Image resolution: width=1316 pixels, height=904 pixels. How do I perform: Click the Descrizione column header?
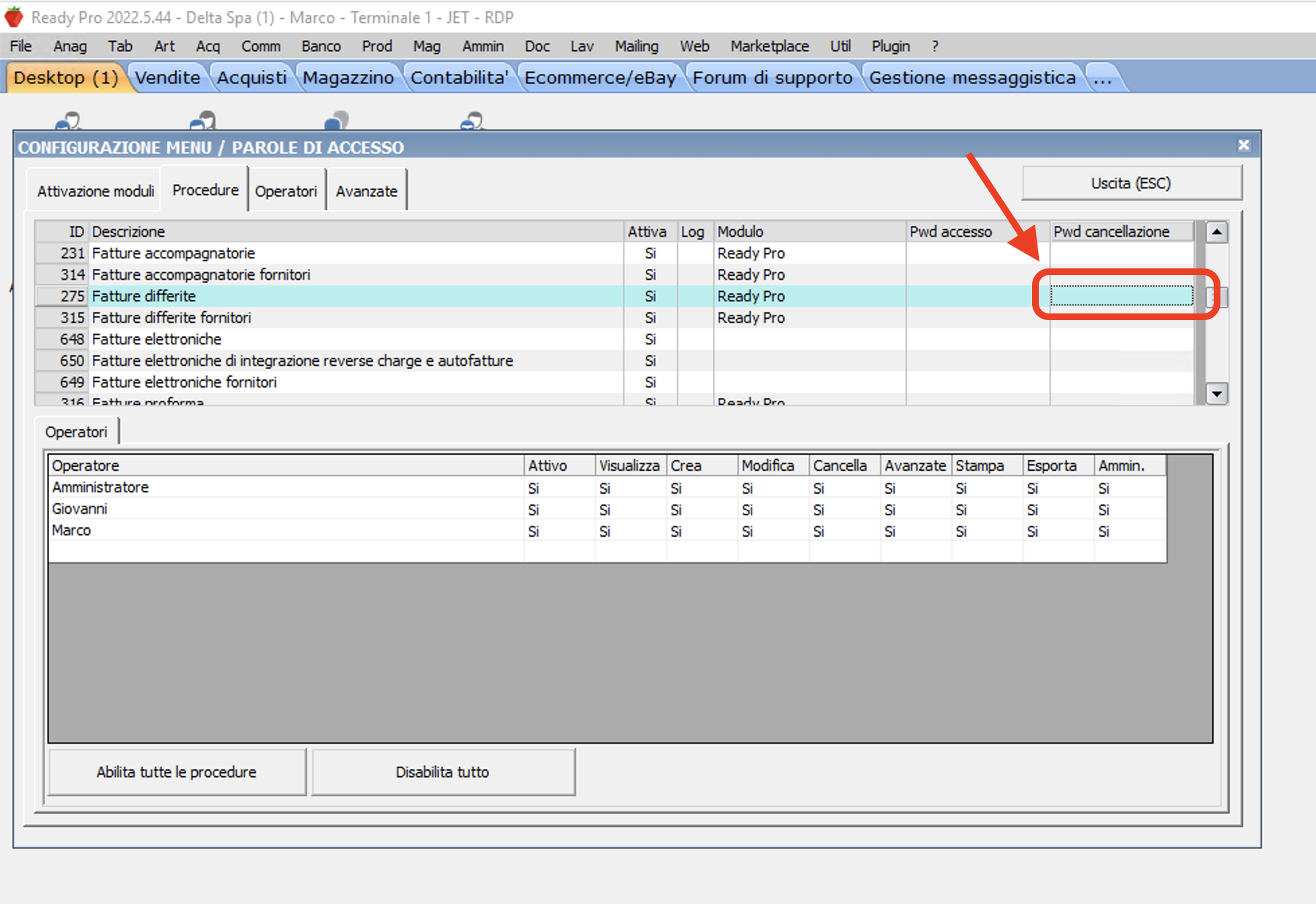point(356,231)
